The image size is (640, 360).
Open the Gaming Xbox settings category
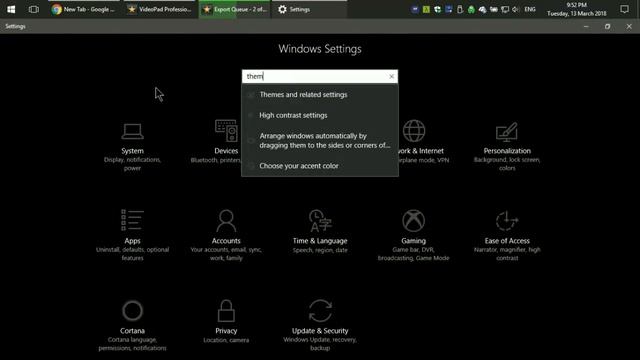(413, 236)
